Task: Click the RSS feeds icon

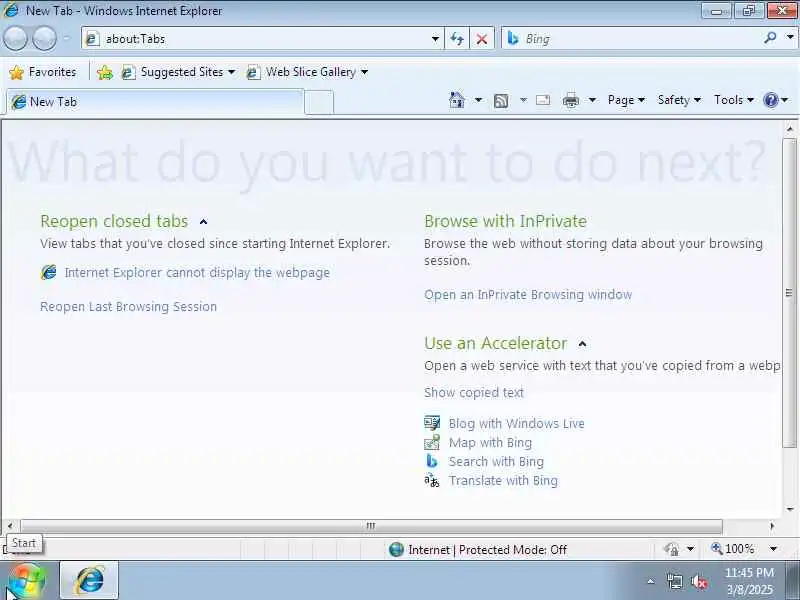Action: click(x=501, y=101)
